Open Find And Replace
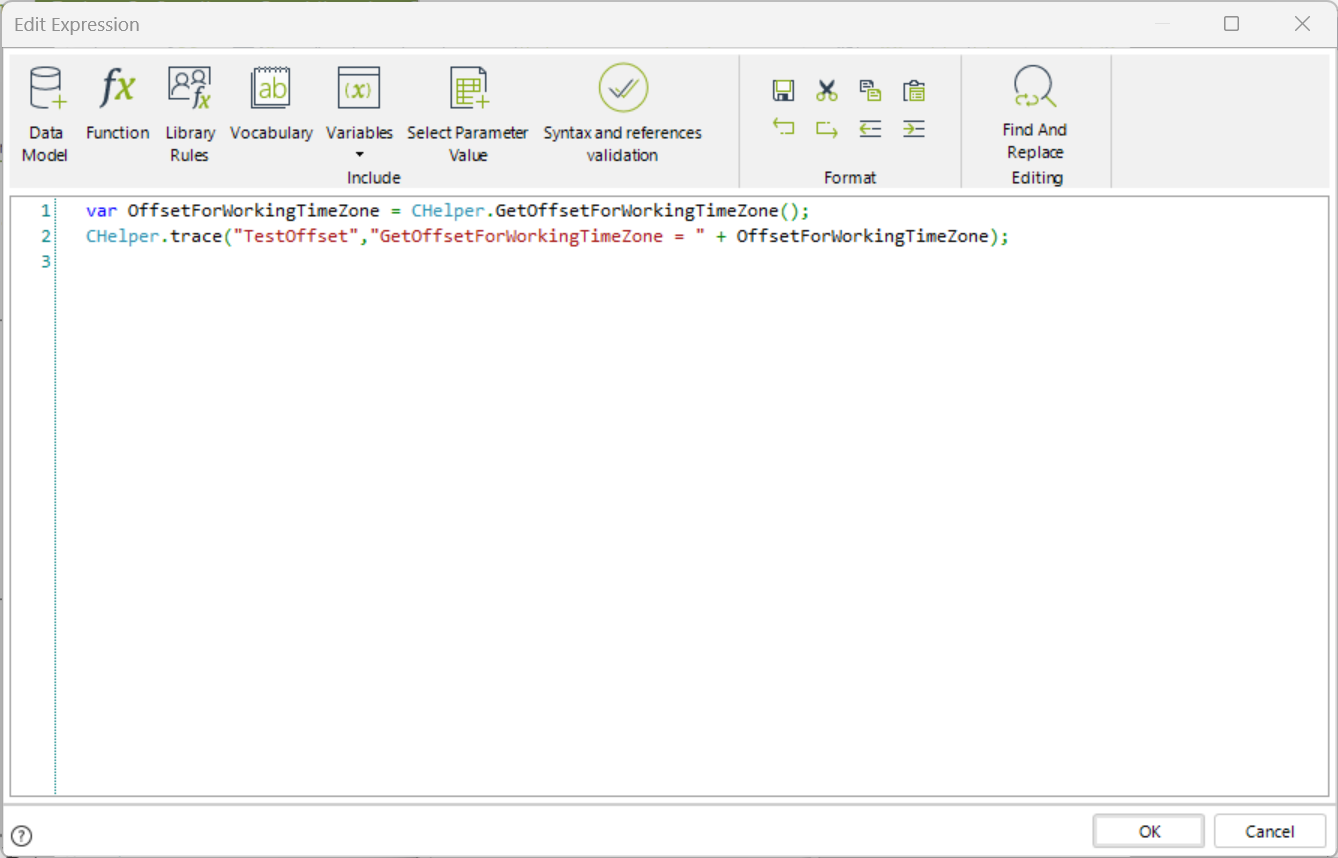 [1035, 112]
